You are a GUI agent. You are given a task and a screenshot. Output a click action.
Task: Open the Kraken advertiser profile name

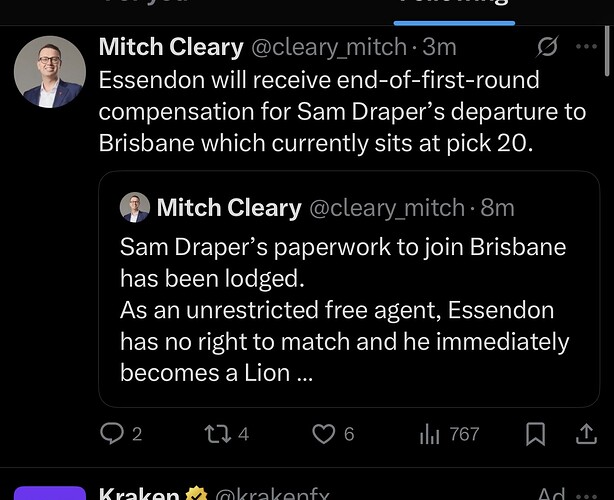pyautogui.click(x=138, y=494)
